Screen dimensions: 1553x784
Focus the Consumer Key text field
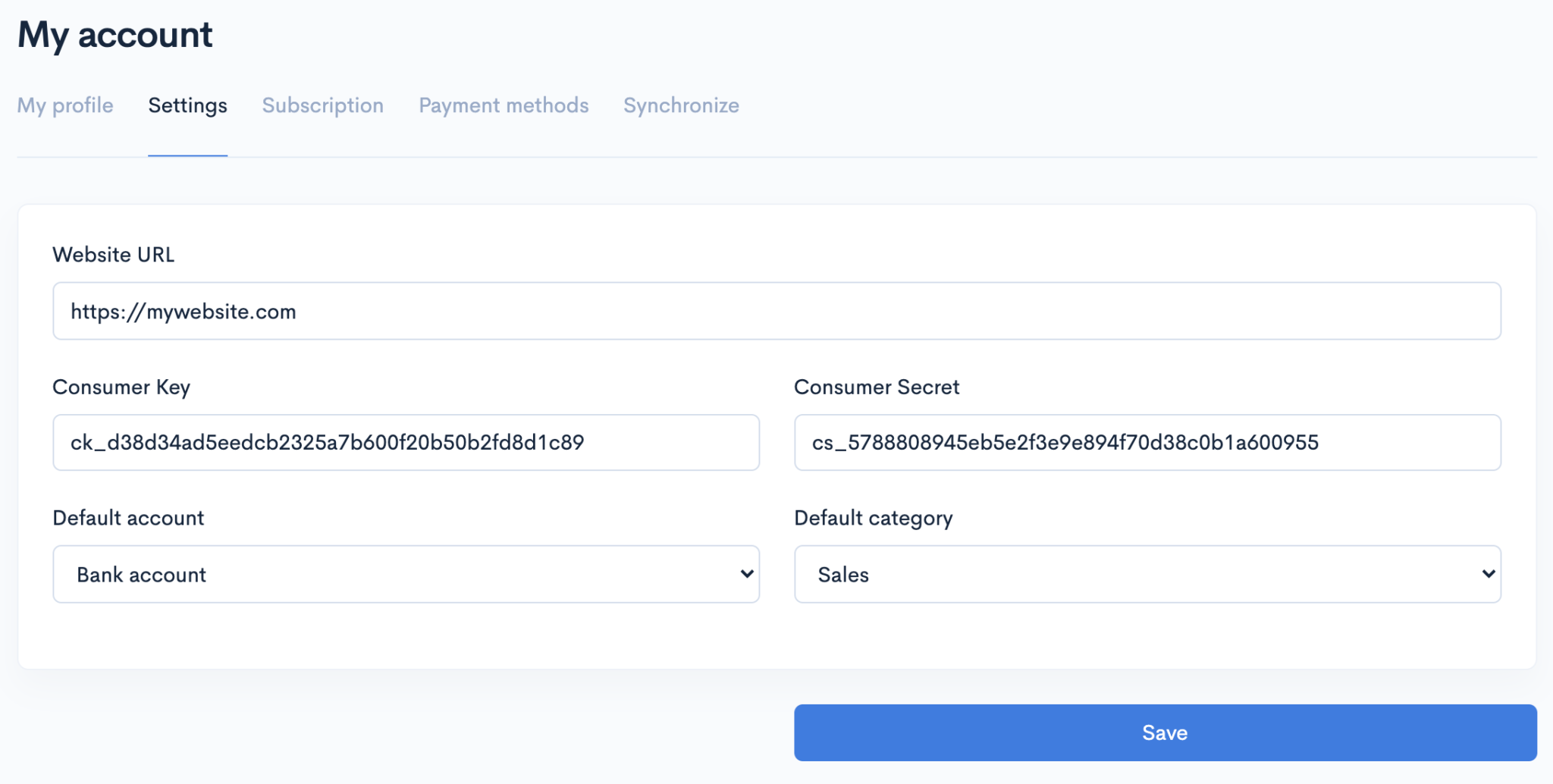(x=406, y=442)
